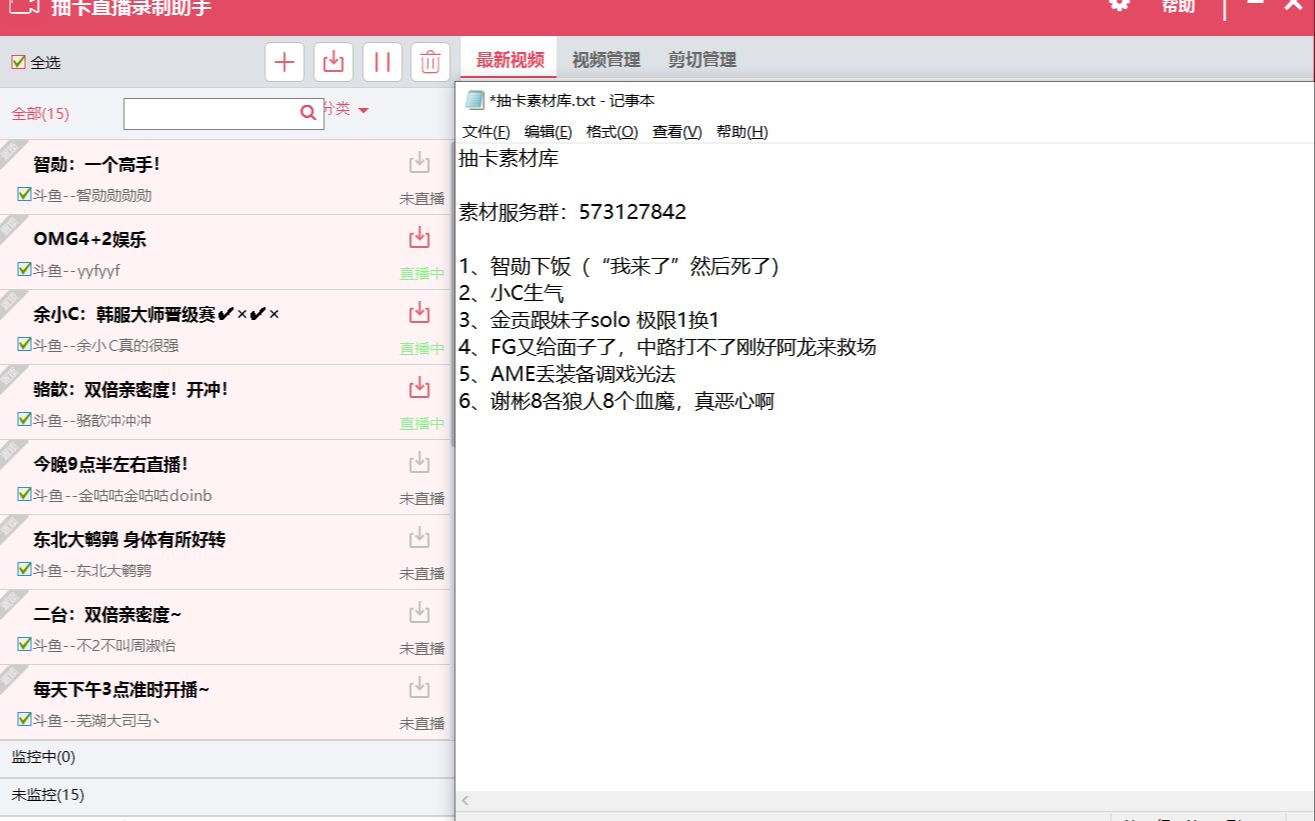Uncheck 斗鱼--金咕咕金咕咕doinb checkbox
1315x821 pixels.
tap(24, 494)
